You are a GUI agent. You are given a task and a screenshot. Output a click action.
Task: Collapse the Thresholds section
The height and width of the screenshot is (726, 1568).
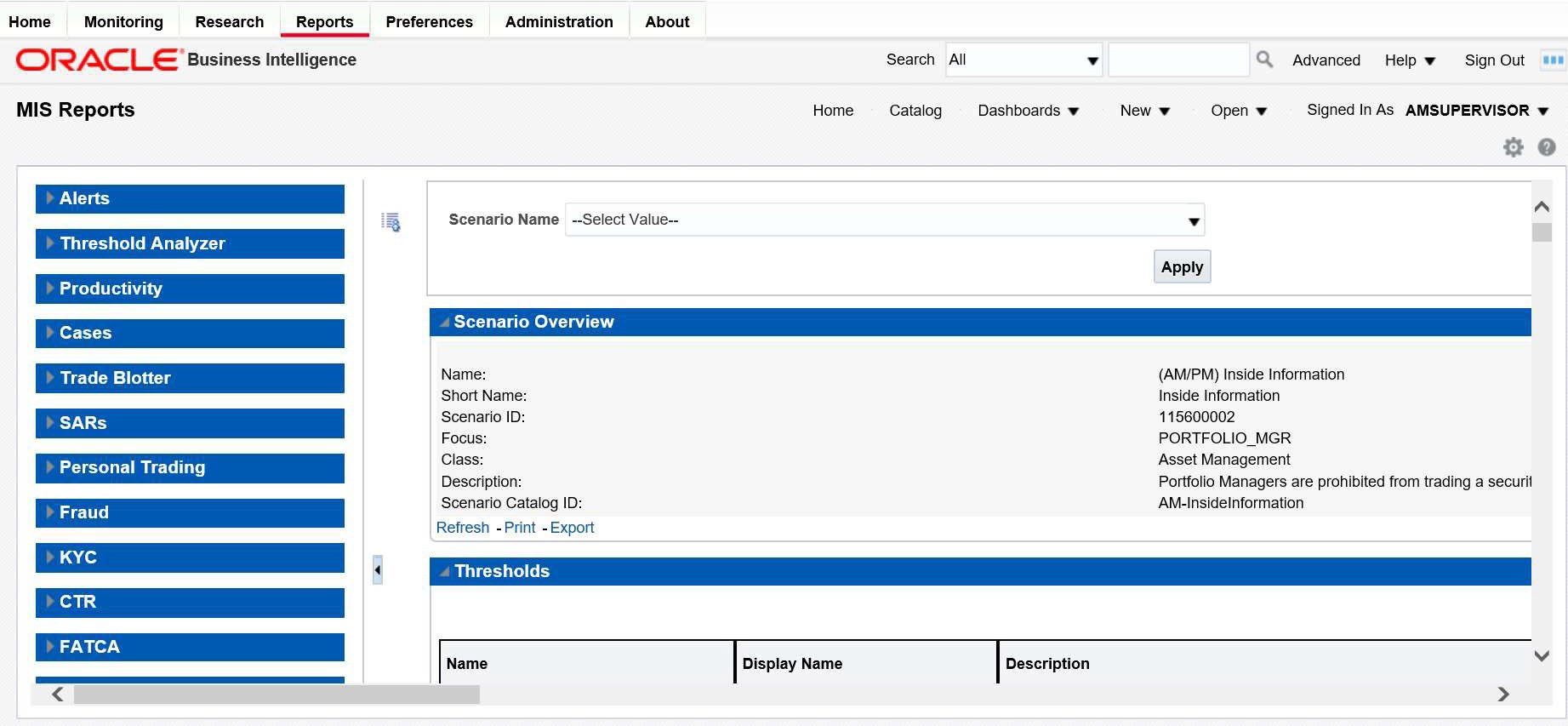coord(444,571)
